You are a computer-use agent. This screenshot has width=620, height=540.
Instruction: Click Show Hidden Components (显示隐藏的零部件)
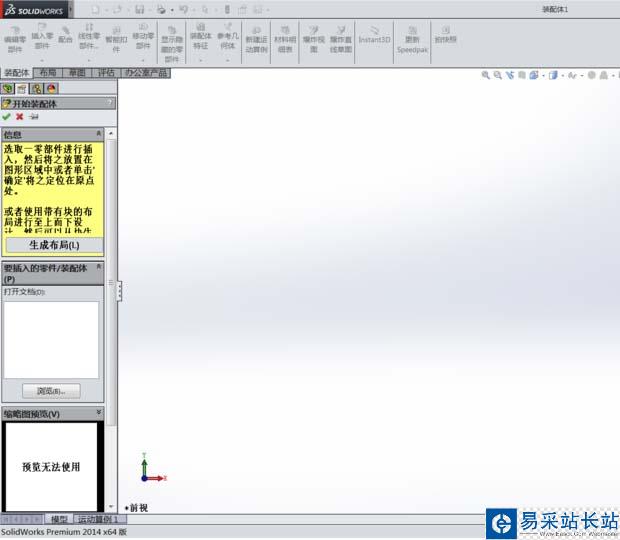pyautogui.click(x=172, y=43)
